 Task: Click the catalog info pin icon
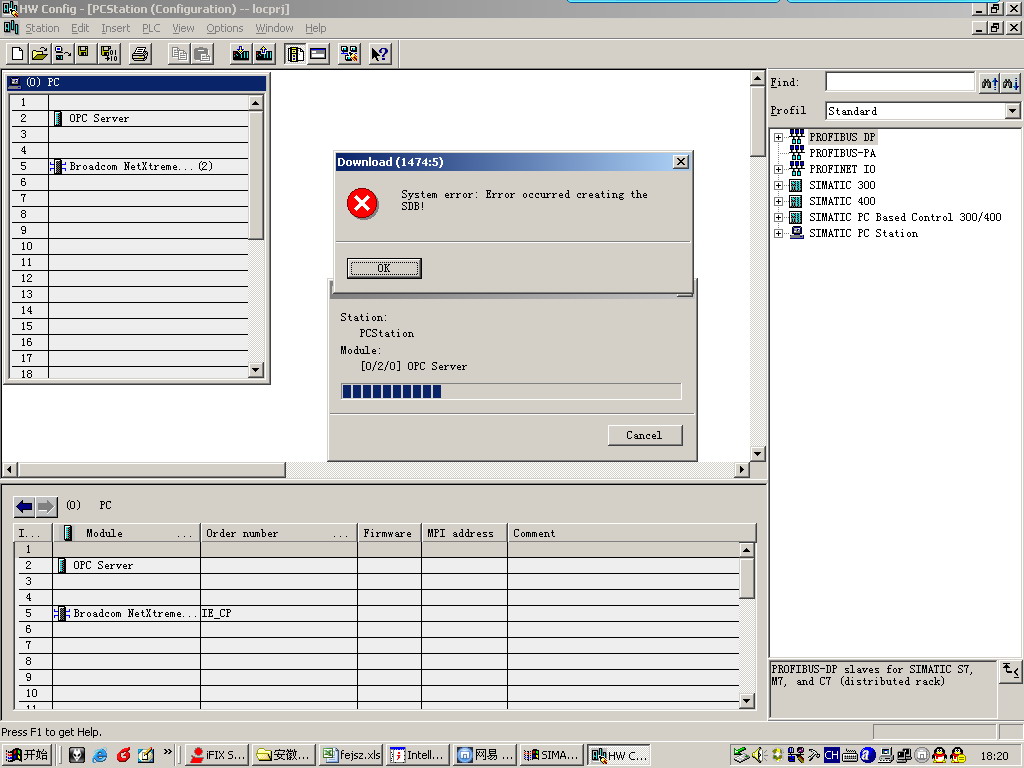(1010, 671)
